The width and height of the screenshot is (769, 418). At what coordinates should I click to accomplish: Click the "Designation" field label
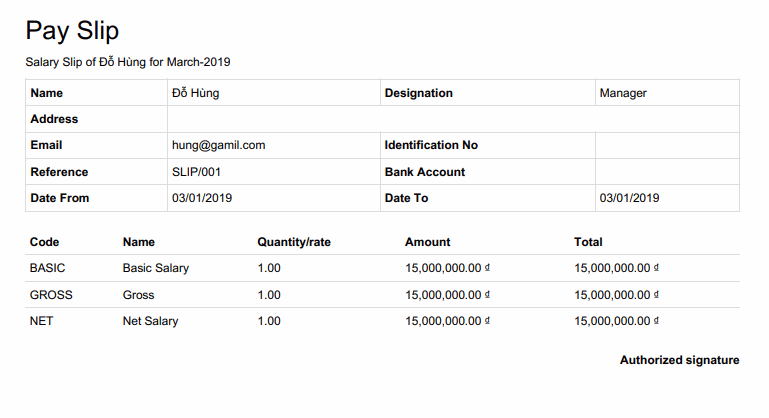[418, 93]
